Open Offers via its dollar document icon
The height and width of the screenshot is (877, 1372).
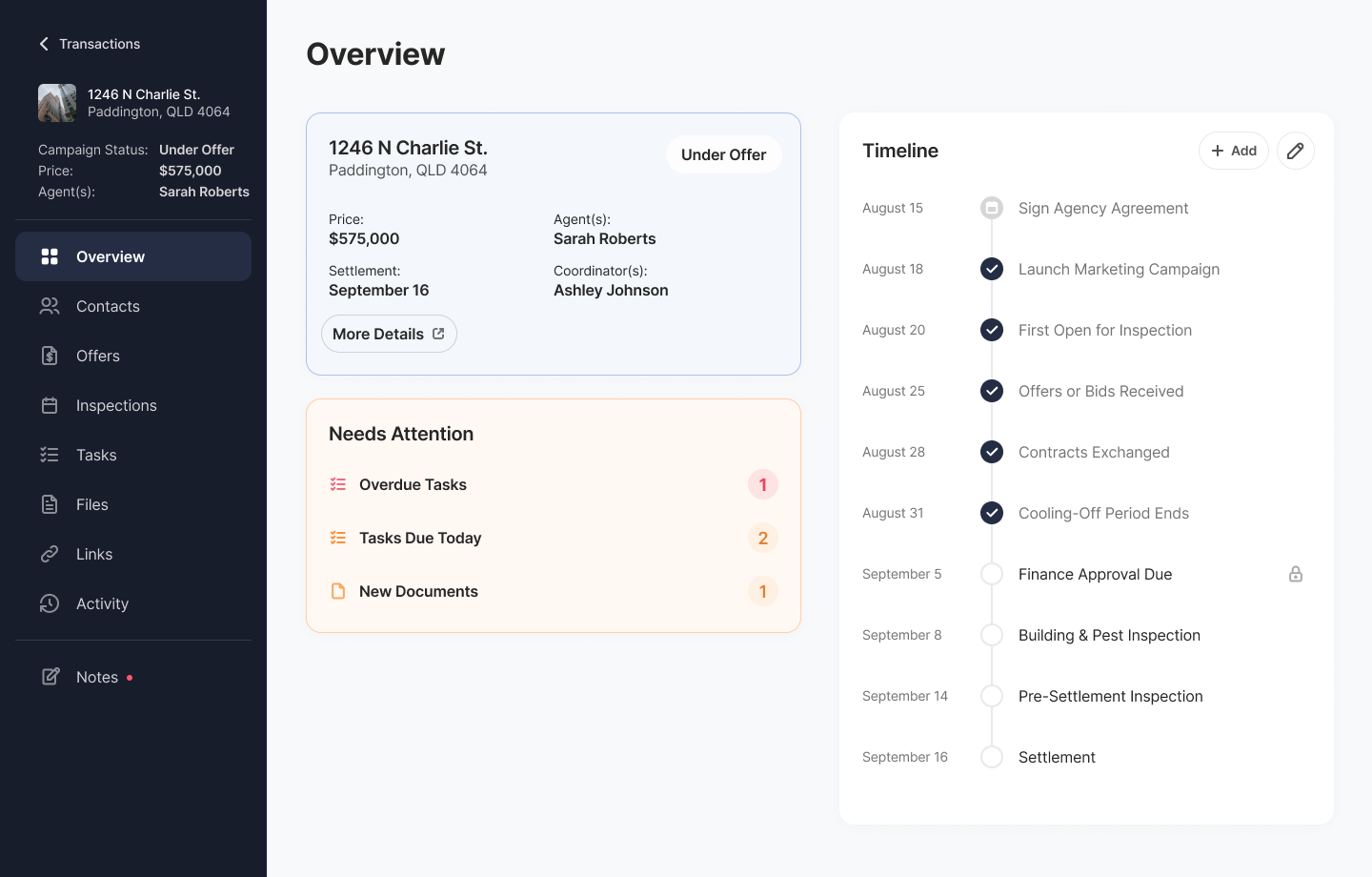point(50,356)
